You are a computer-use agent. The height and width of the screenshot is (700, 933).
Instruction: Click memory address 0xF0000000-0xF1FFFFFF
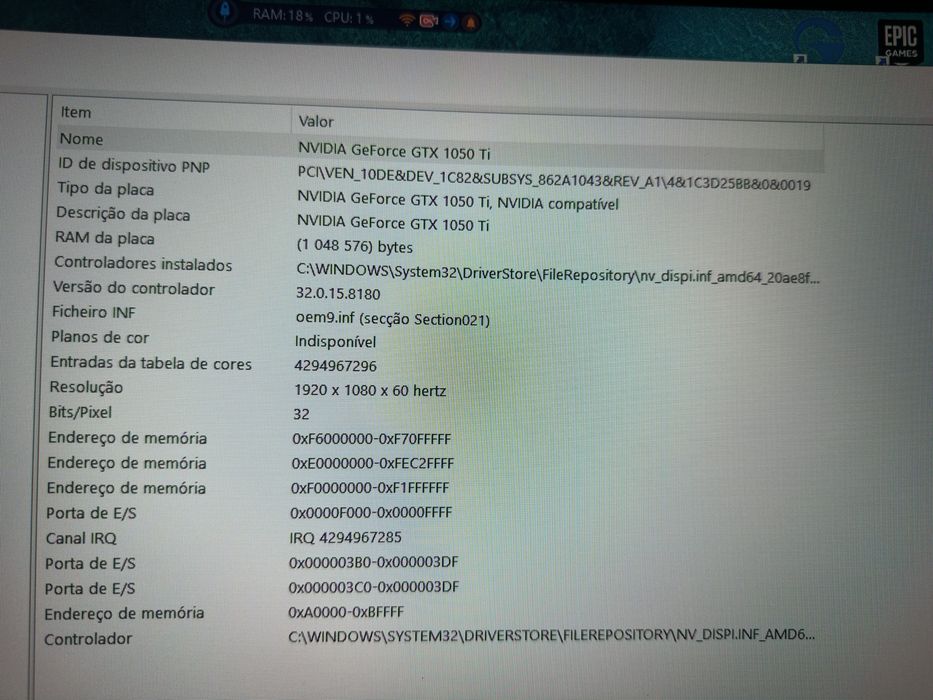[x=370, y=488]
